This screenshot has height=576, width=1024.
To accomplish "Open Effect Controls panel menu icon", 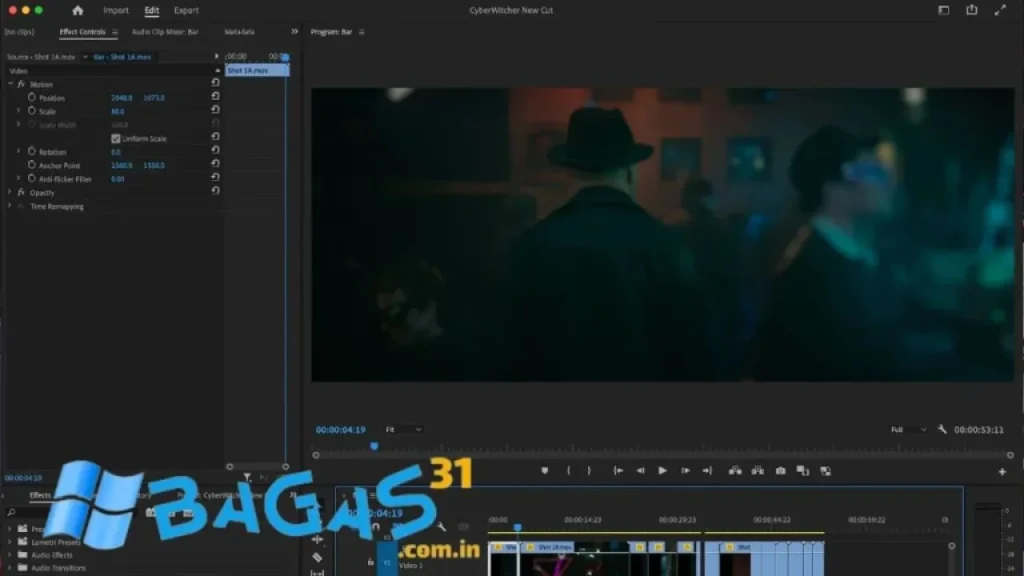I will [x=115, y=31].
